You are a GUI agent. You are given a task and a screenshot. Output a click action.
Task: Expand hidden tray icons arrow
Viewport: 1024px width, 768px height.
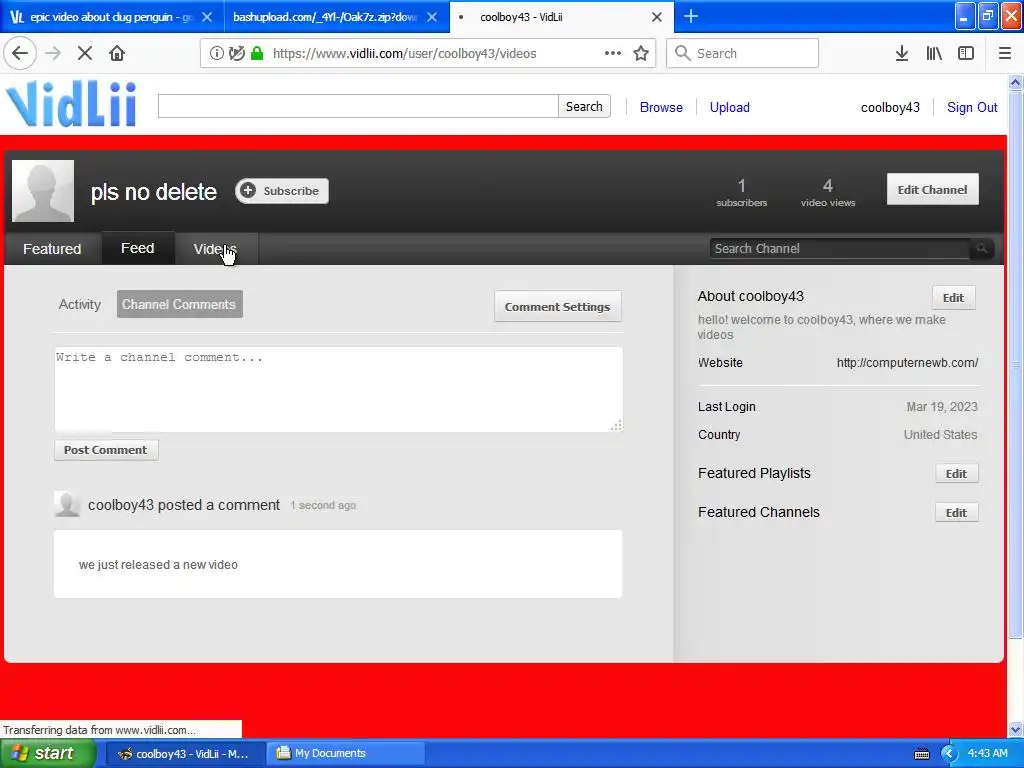[949, 754]
